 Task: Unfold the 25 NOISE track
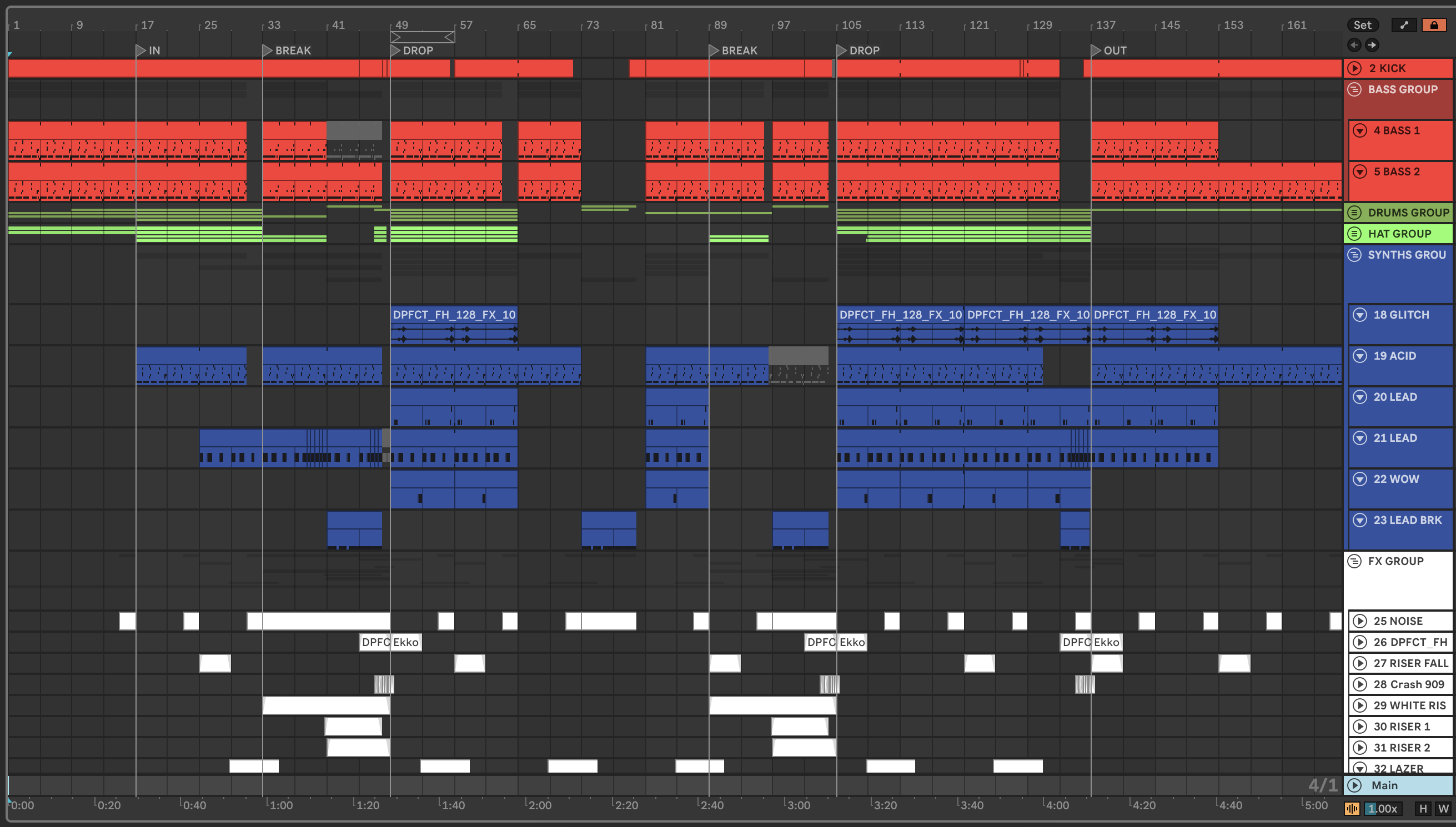tap(1360, 621)
